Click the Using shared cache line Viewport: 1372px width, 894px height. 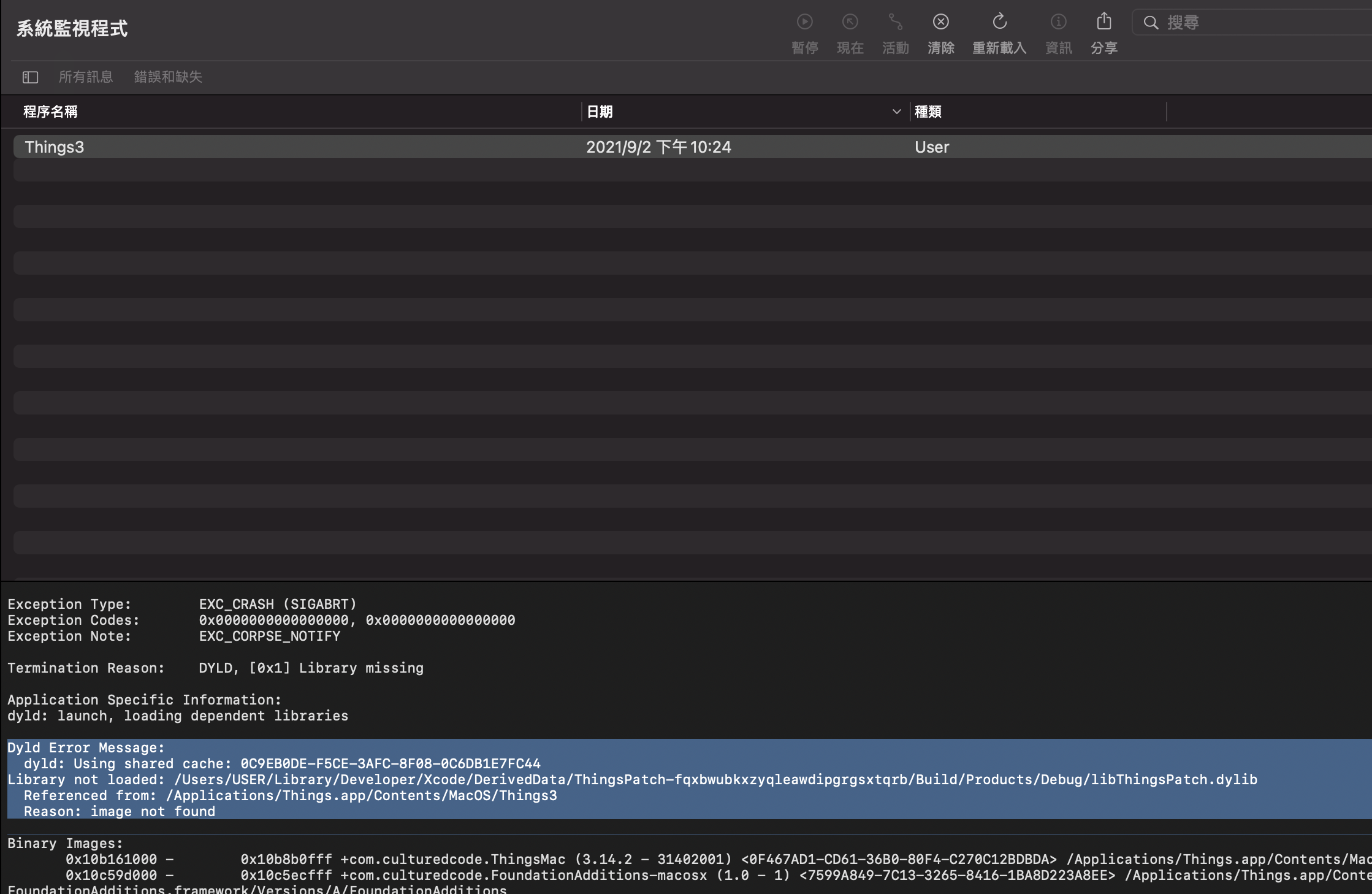[282, 763]
